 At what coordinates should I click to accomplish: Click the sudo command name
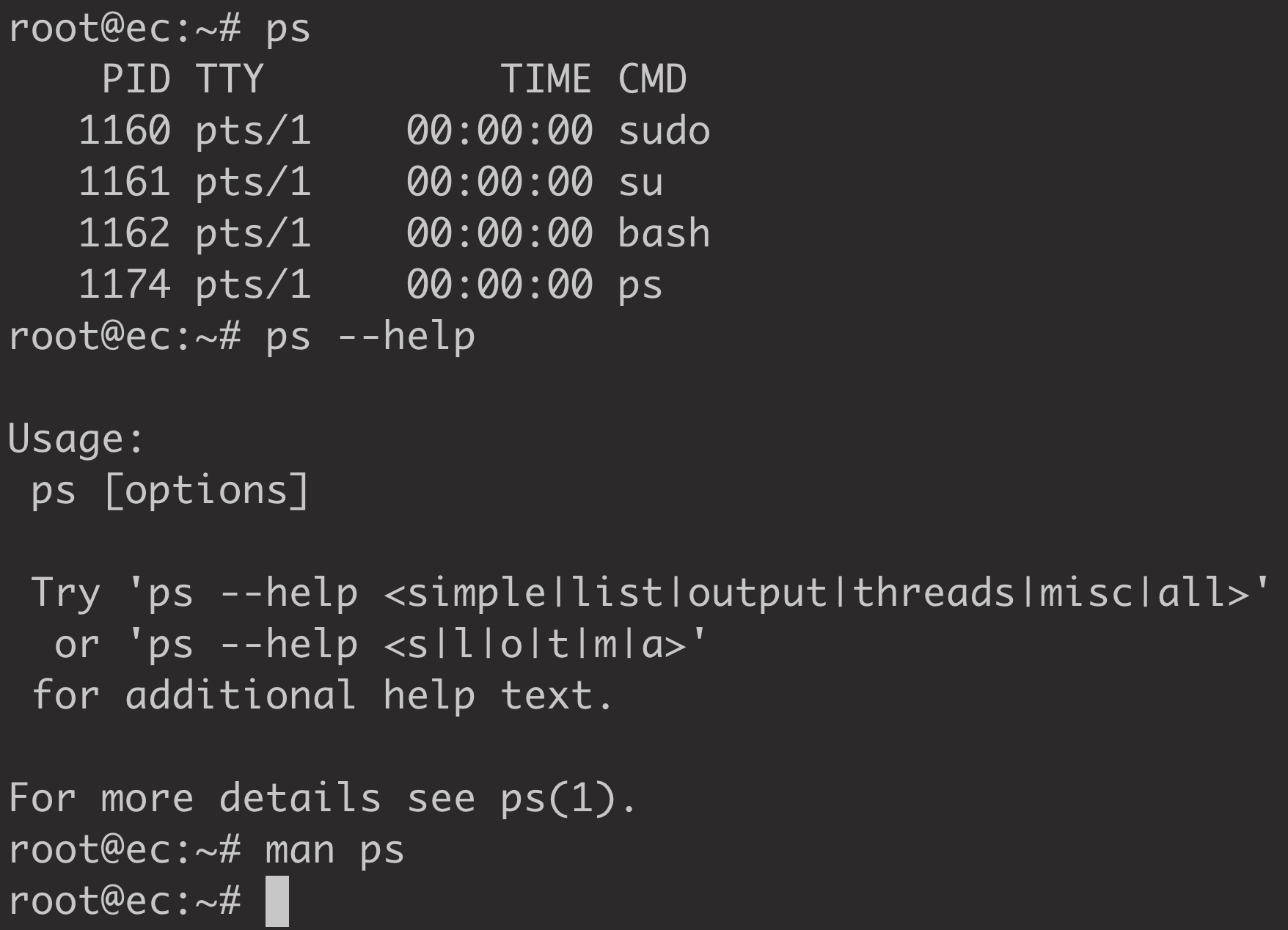(664, 131)
